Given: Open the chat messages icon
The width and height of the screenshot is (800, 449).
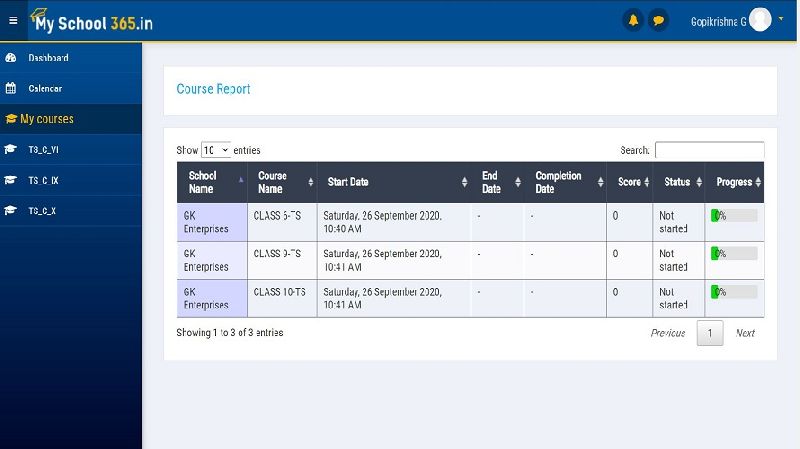Looking at the screenshot, I should point(657,21).
